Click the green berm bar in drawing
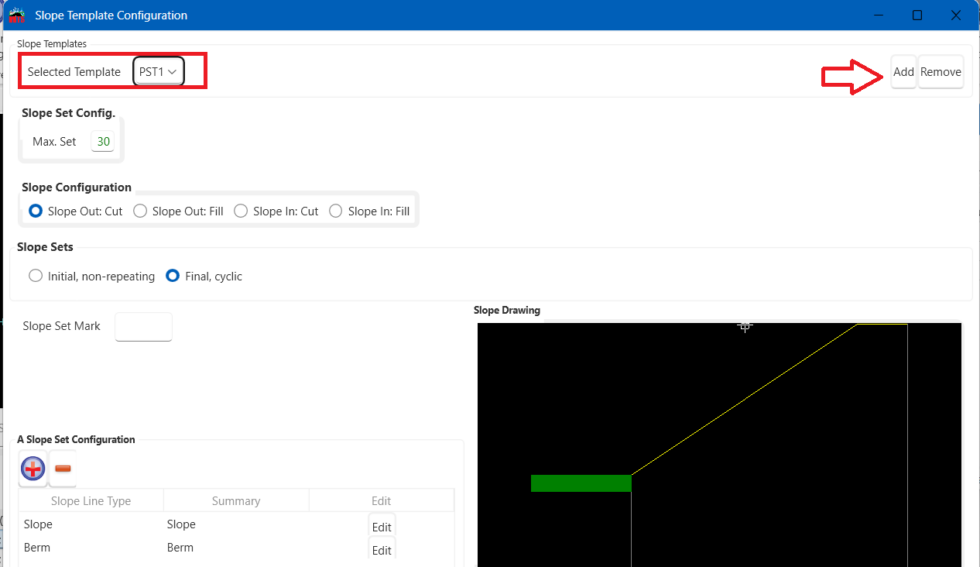 580,483
